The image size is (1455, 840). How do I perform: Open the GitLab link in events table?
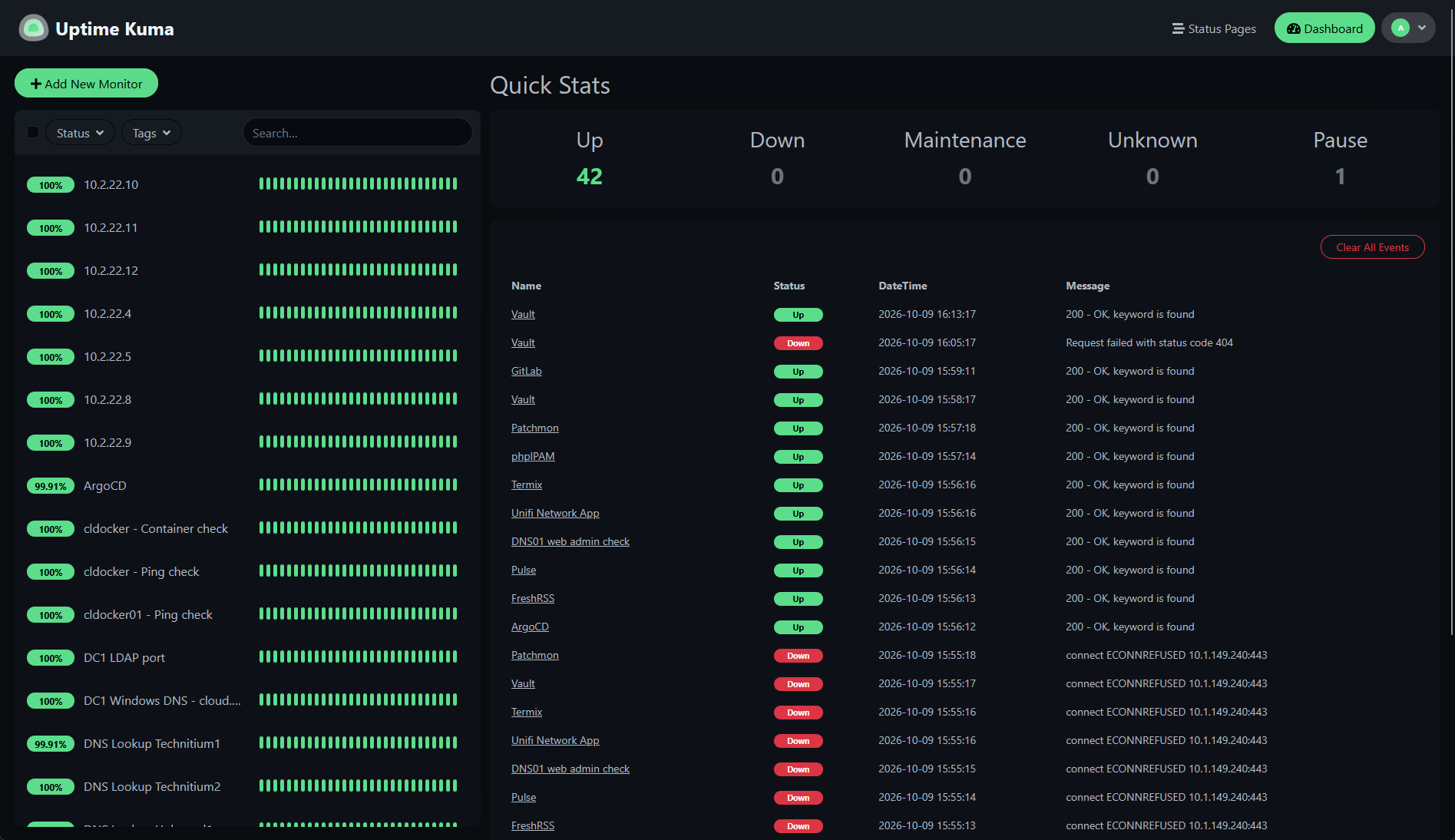[526, 371]
